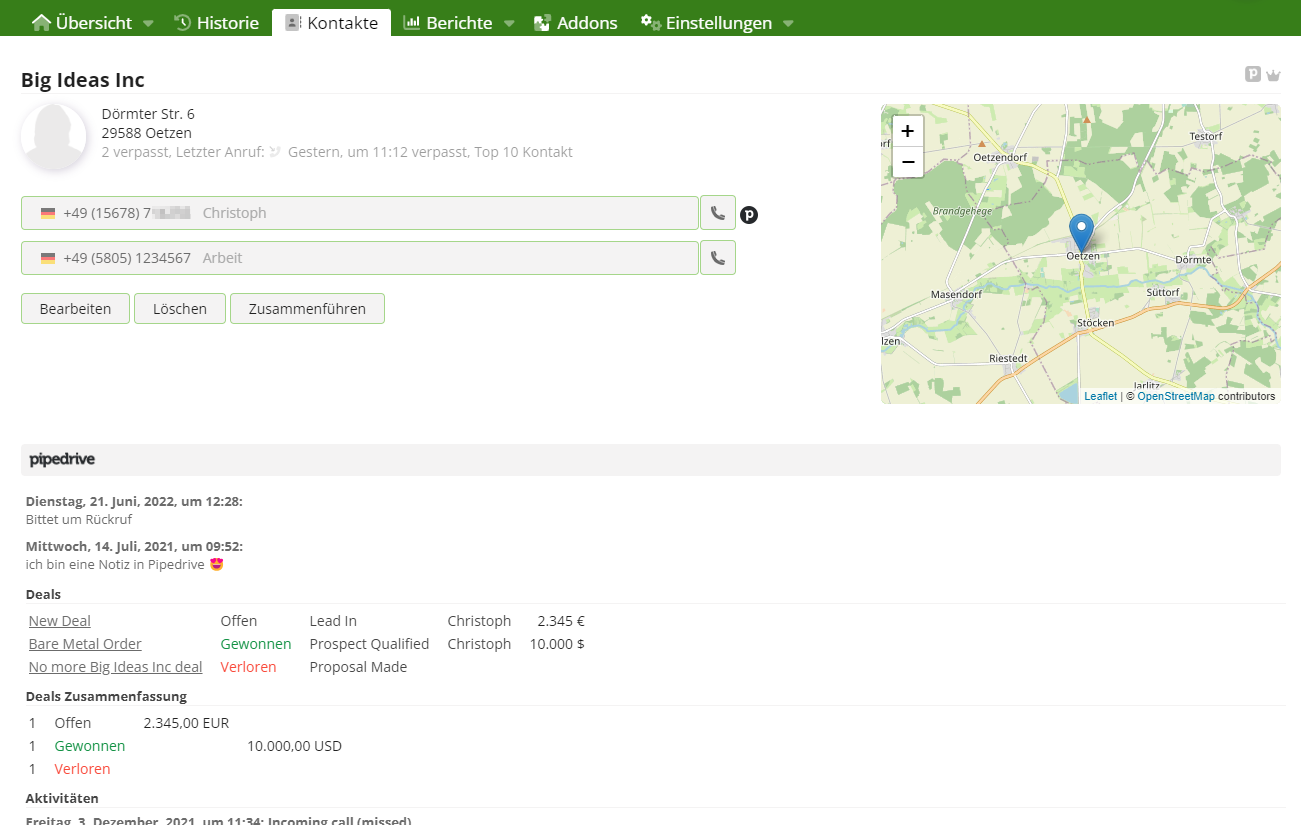Click the Bearbeiten button
The height and width of the screenshot is (825, 1301).
[75, 309]
